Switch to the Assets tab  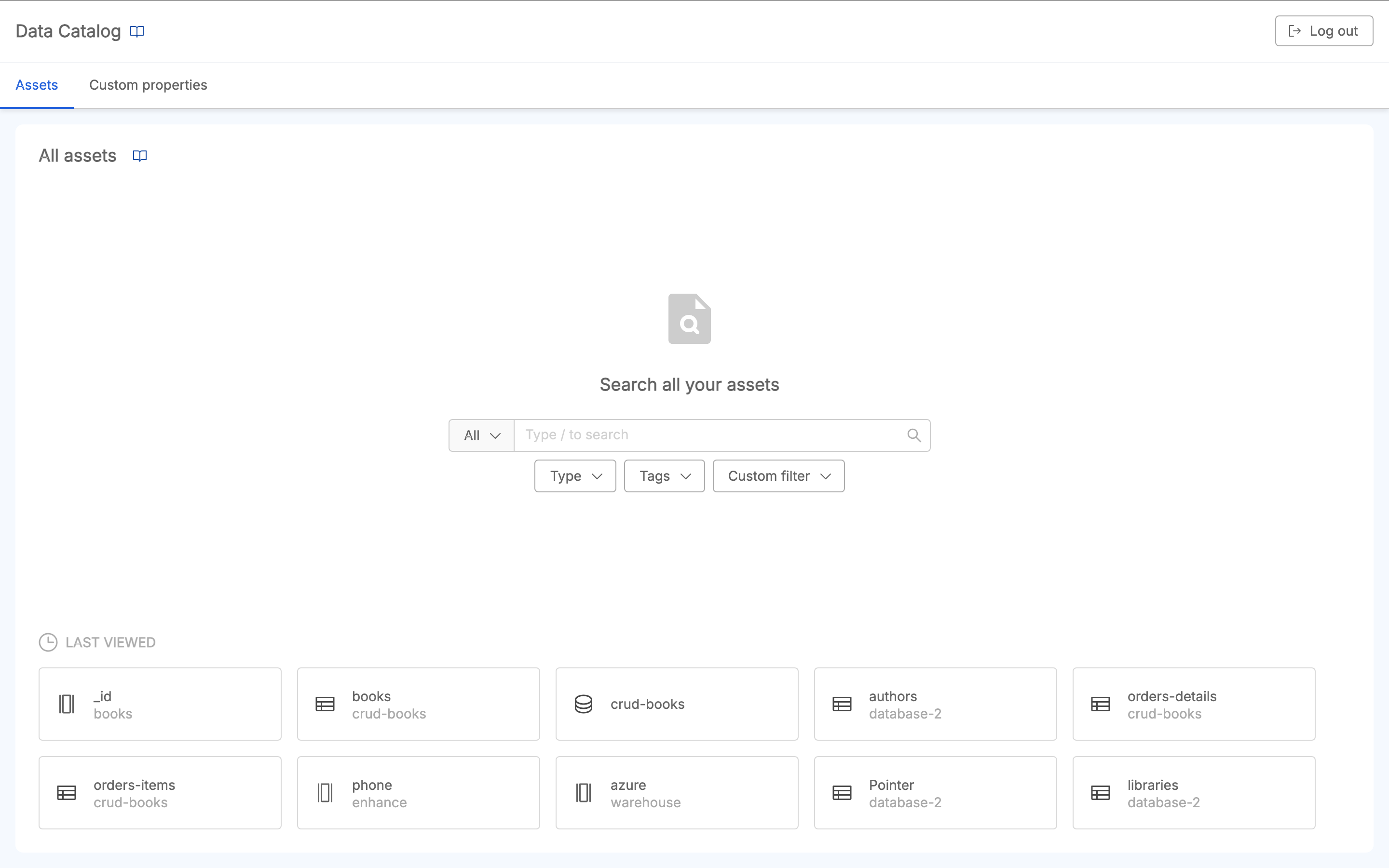pyautogui.click(x=37, y=85)
